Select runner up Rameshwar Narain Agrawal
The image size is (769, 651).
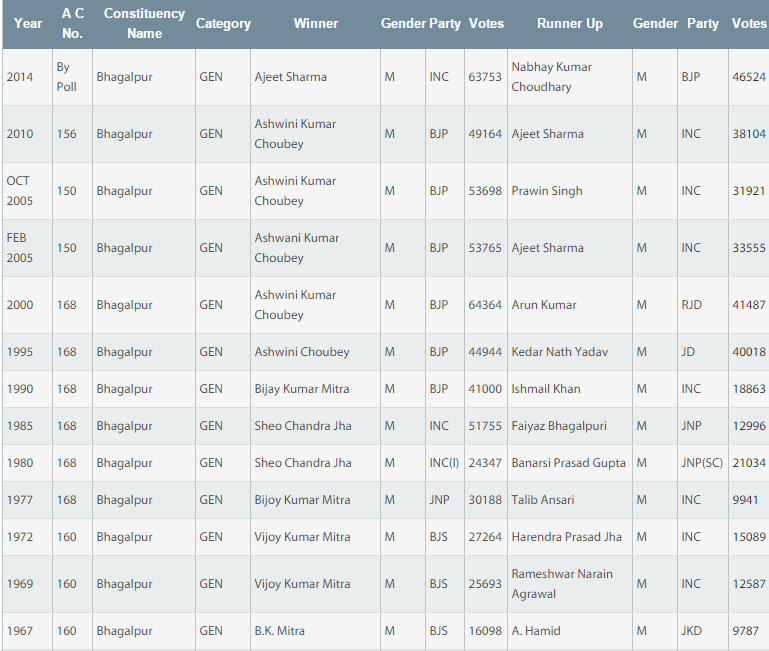(562, 584)
